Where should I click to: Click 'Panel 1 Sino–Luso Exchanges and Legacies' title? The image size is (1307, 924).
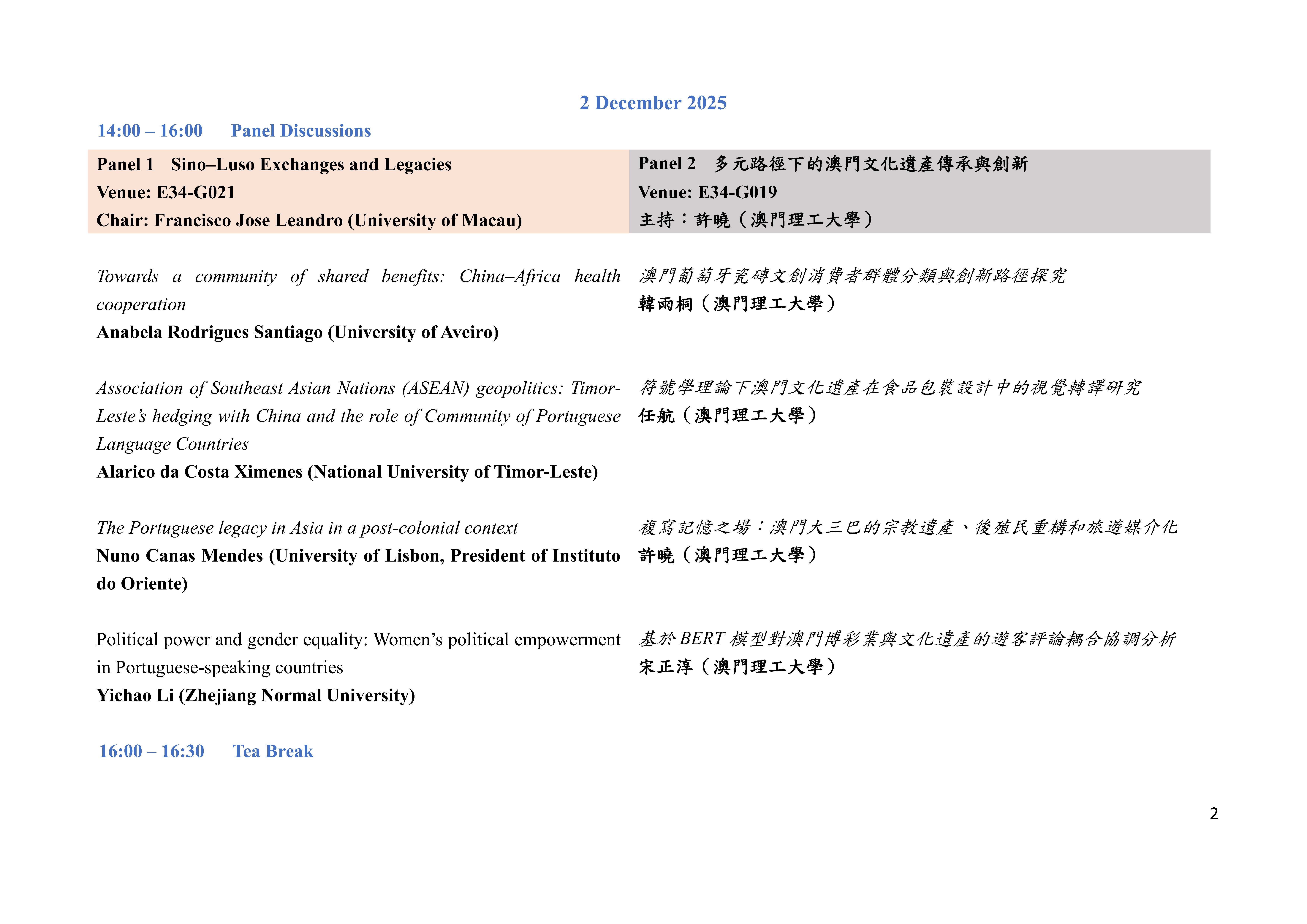click(x=274, y=164)
